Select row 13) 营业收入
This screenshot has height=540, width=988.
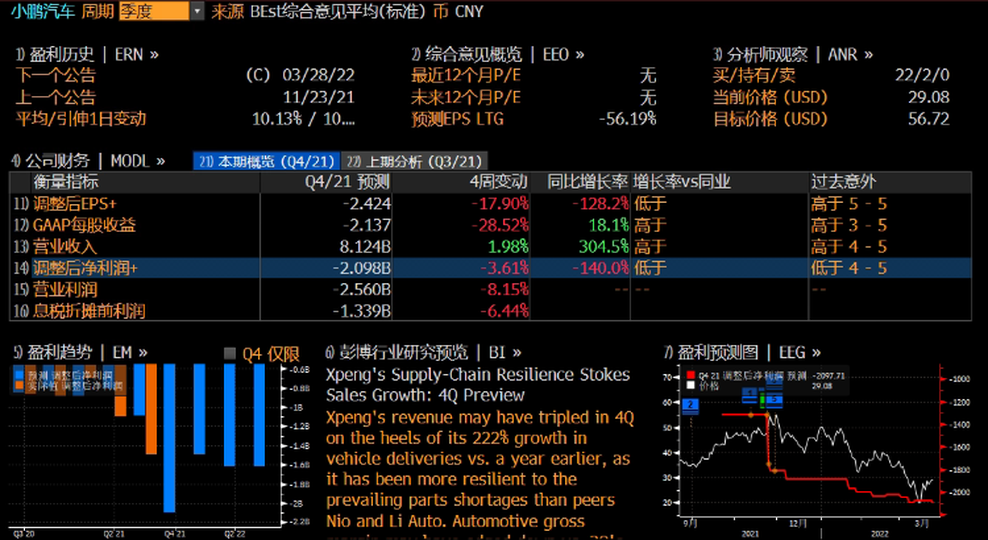(490, 246)
